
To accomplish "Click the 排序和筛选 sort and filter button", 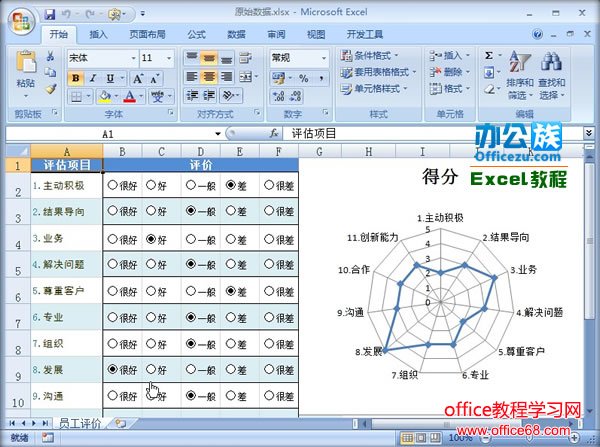I will pyautogui.click(x=519, y=76).
